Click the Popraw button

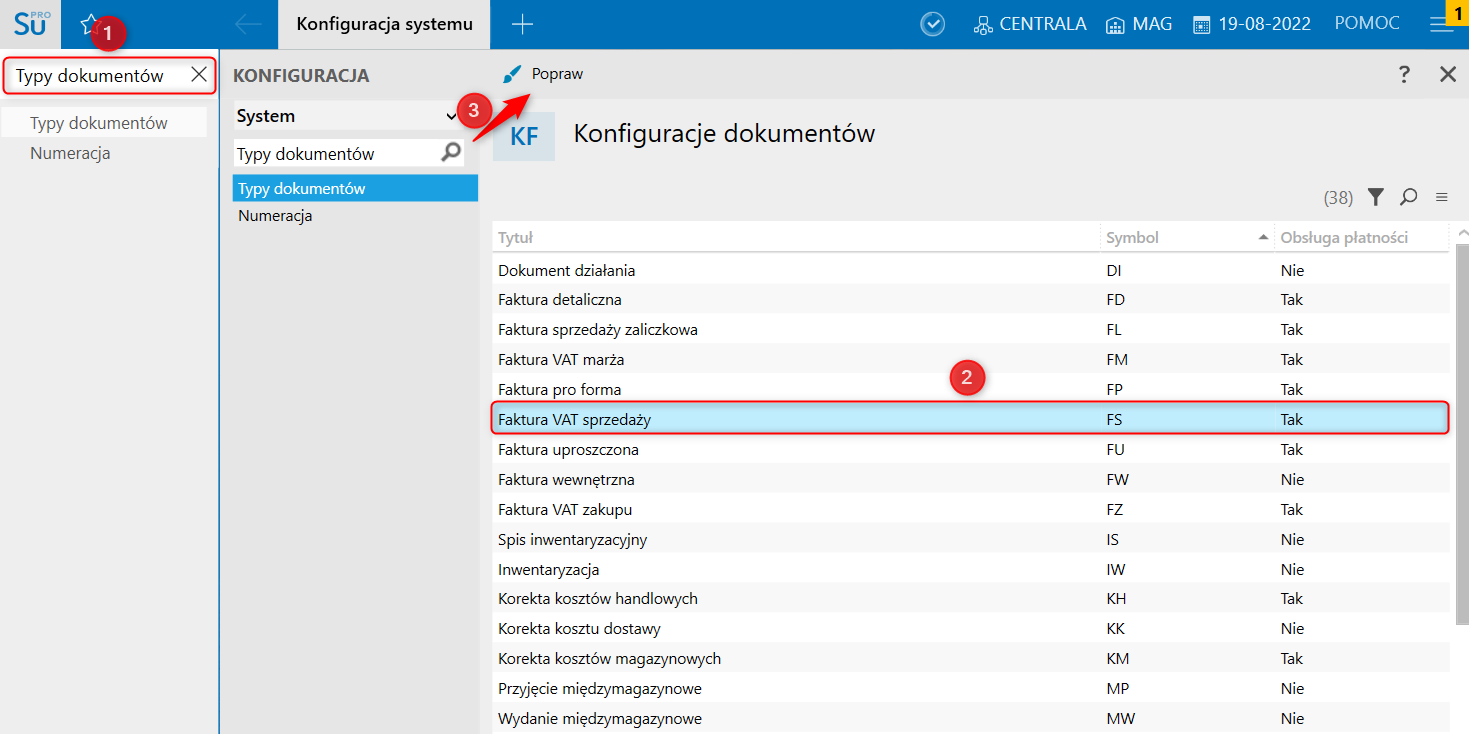tap(543, 74)
